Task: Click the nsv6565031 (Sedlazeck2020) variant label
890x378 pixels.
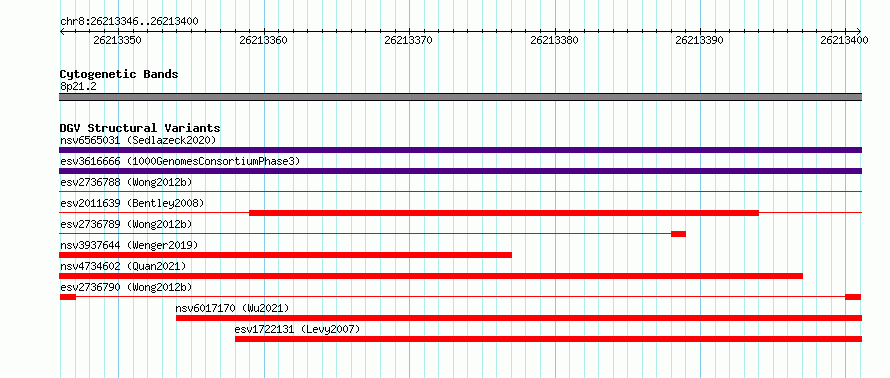Action: point(138,140)
